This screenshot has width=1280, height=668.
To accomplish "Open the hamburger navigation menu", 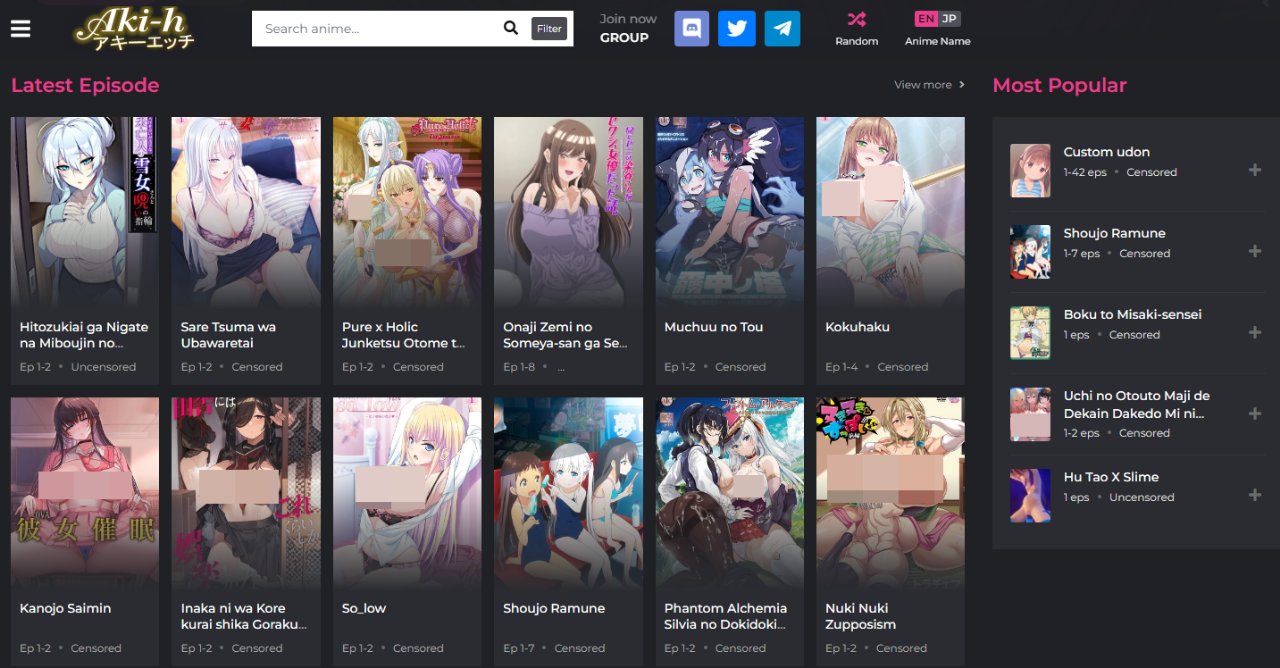I will [20, 28].
